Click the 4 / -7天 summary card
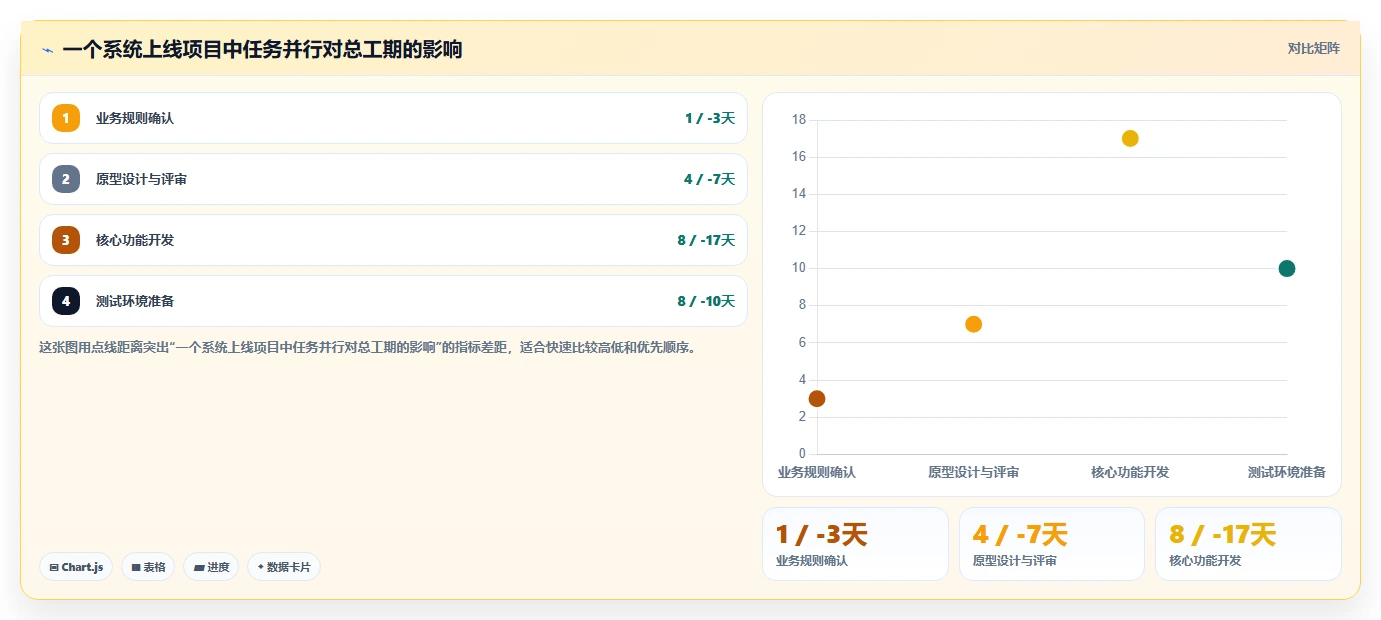 1052,544
